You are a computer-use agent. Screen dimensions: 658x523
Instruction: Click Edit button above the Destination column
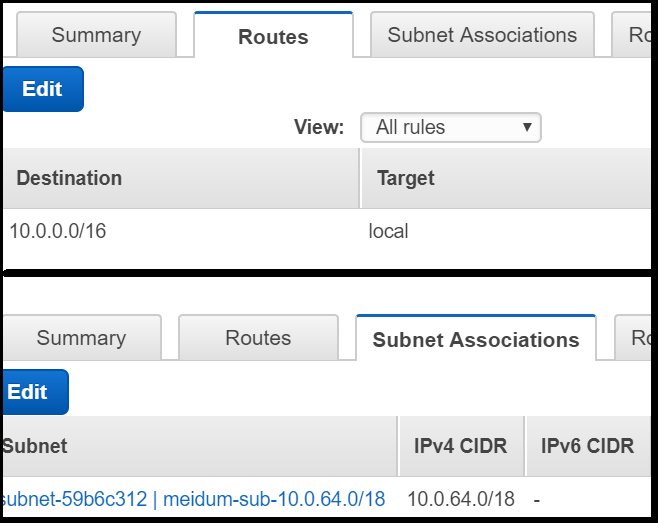[x=42, y=89]
